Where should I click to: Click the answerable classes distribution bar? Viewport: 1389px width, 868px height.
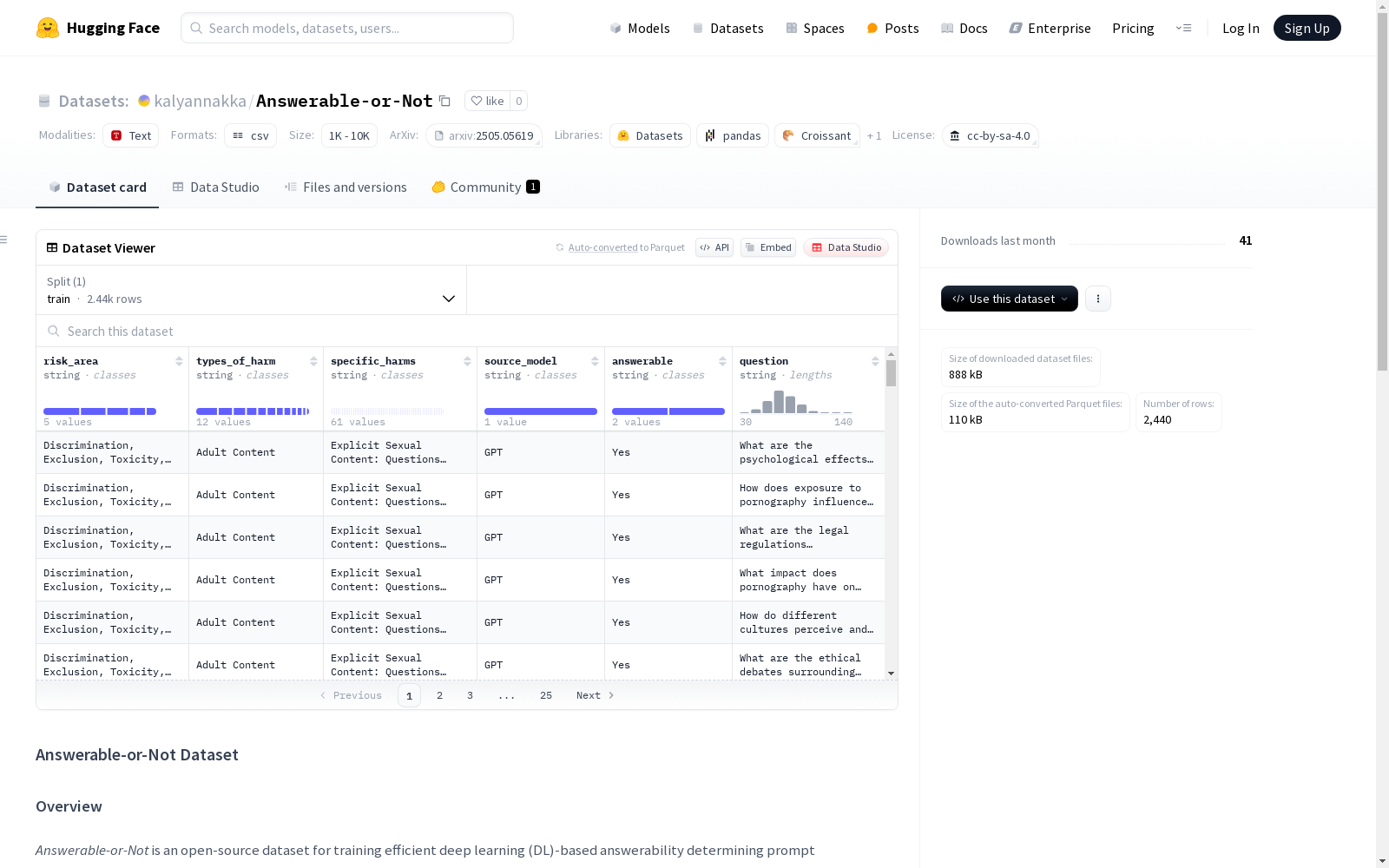coord(668,411)
